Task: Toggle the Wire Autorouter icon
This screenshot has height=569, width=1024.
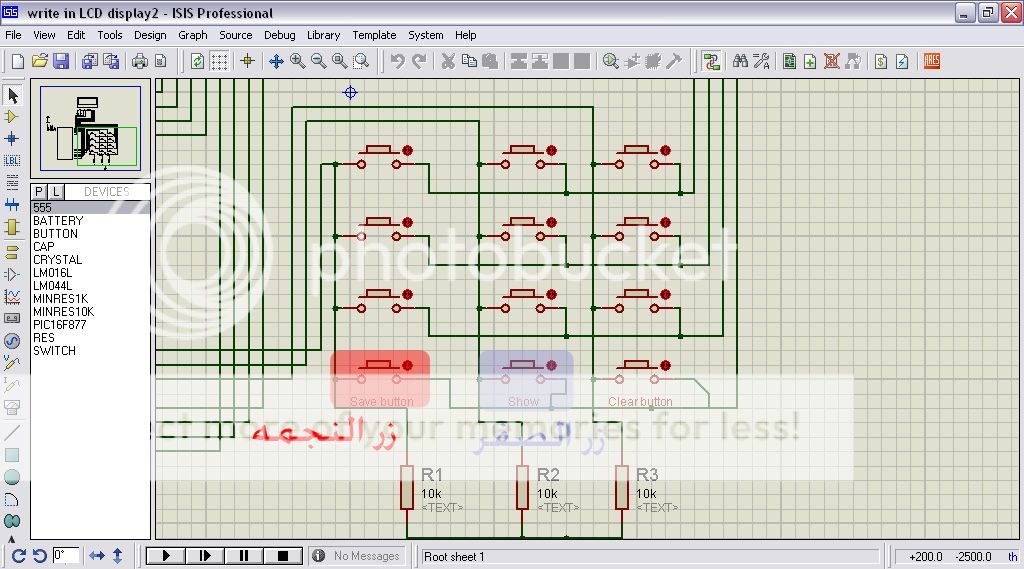Action: pyautogui.click(x=711, y=61)
